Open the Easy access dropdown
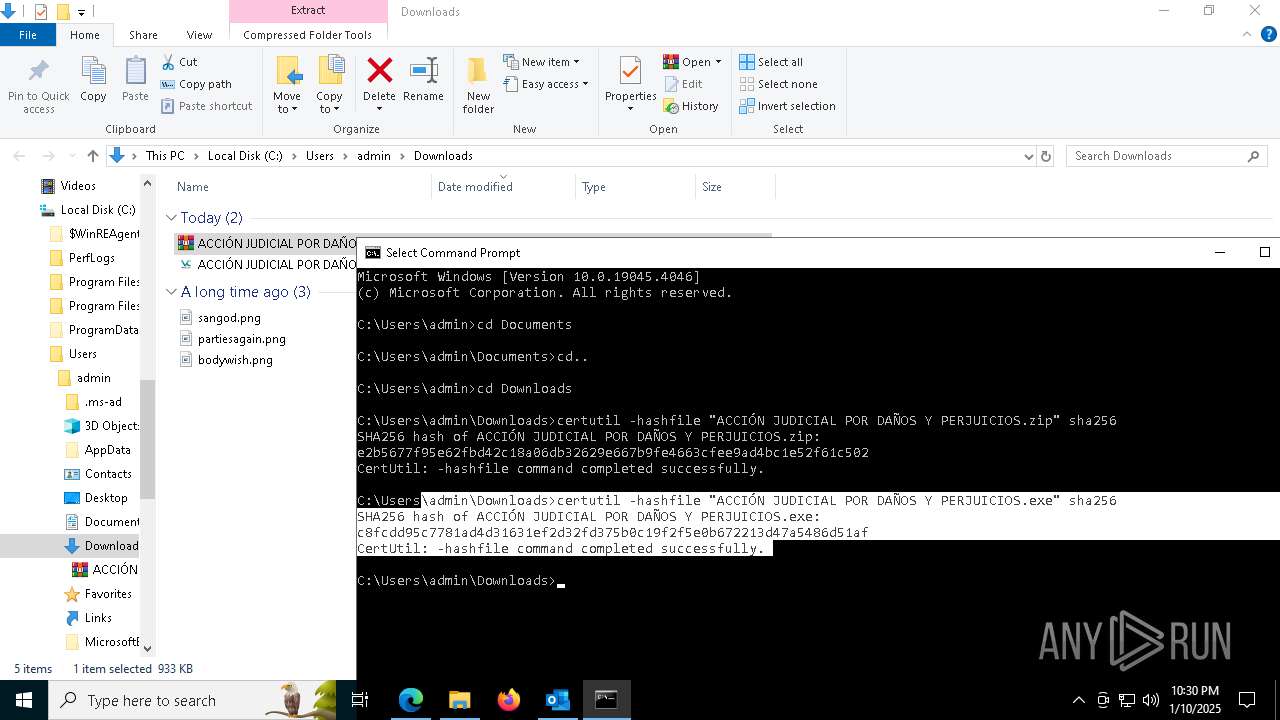The image size is (1280, 720). (x=546, y=84)
